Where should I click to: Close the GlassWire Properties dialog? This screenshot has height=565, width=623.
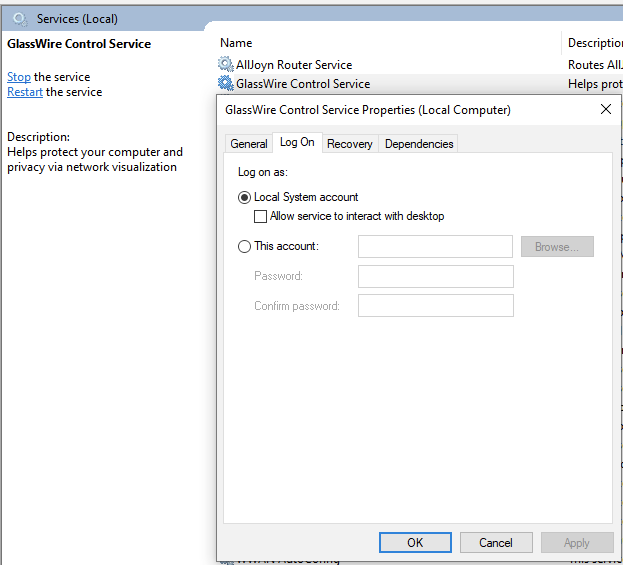click(x=606, y=109)
